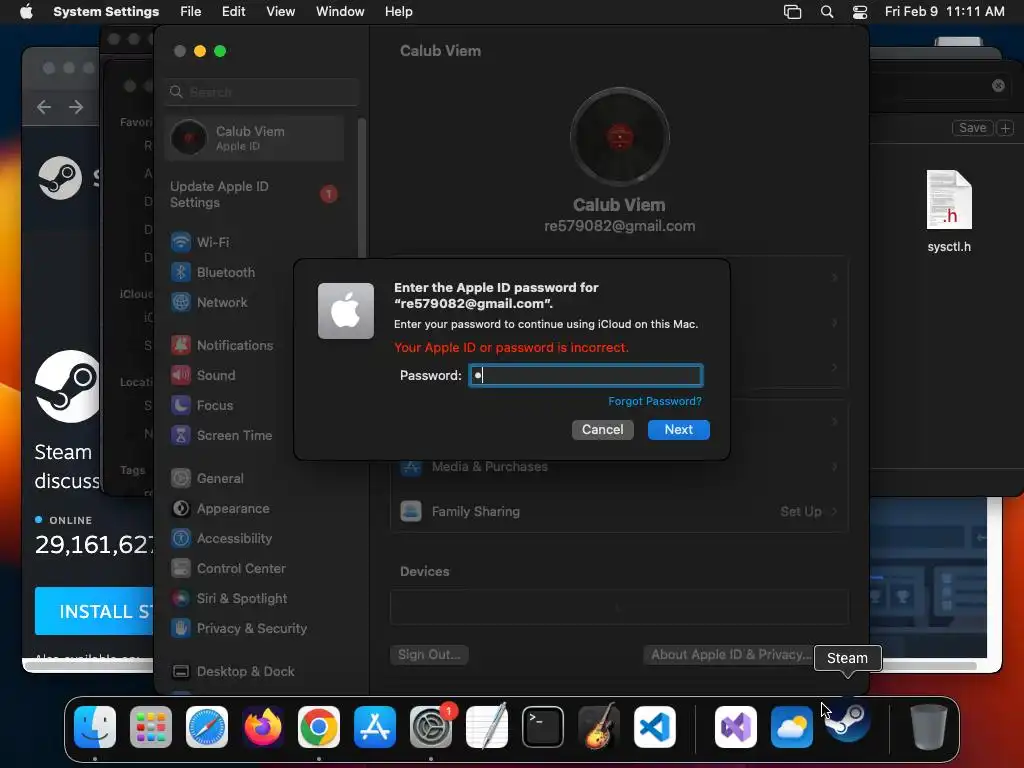Click the Steam icon in Dock
The width and height of the screenshot is (1024, 768).
[848, 722]
